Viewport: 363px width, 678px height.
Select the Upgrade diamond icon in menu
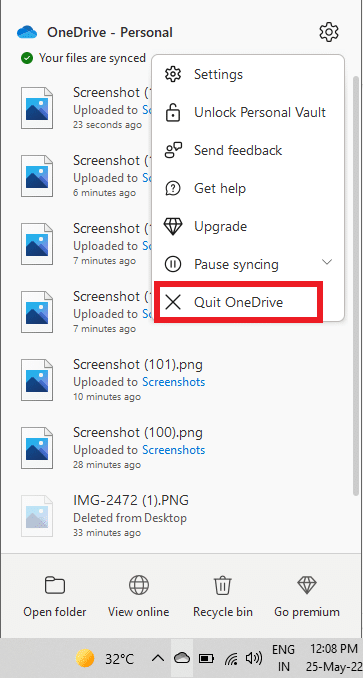(x=173, y=227)
